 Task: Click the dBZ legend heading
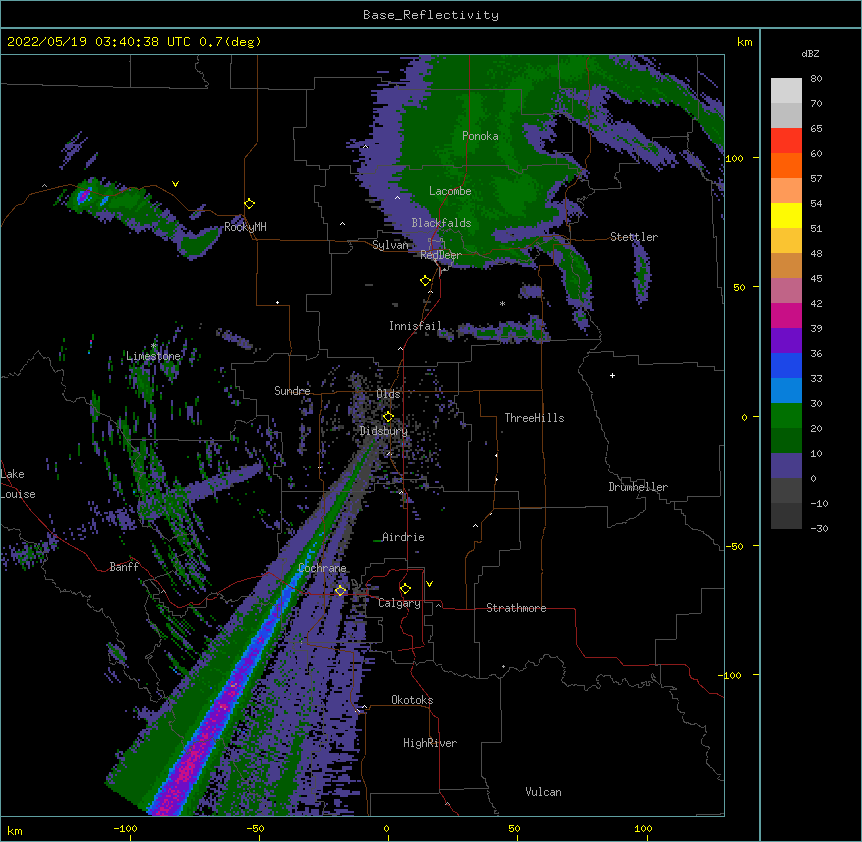[810, 53]
